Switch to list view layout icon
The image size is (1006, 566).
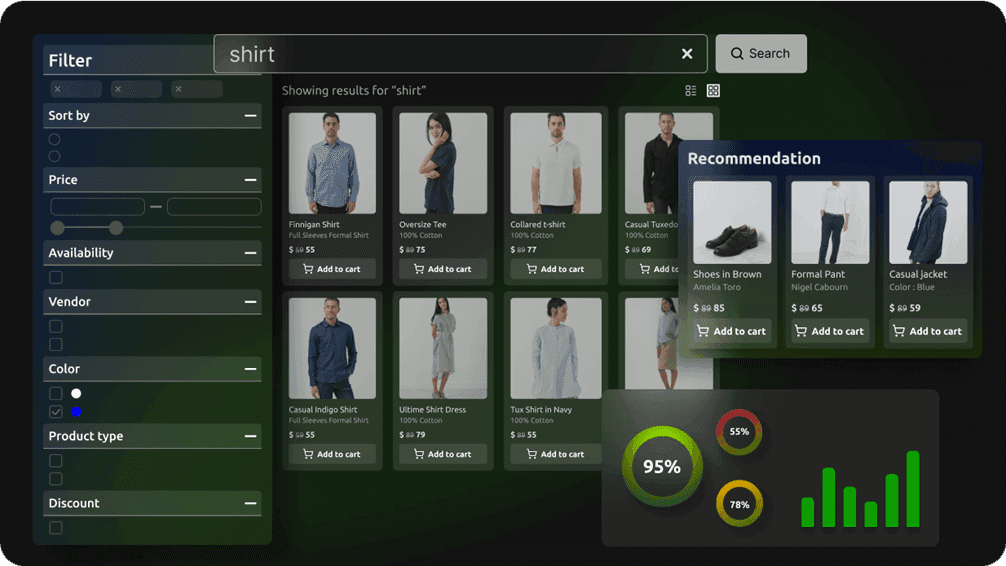pyautogui.click(x=691, y=91)
